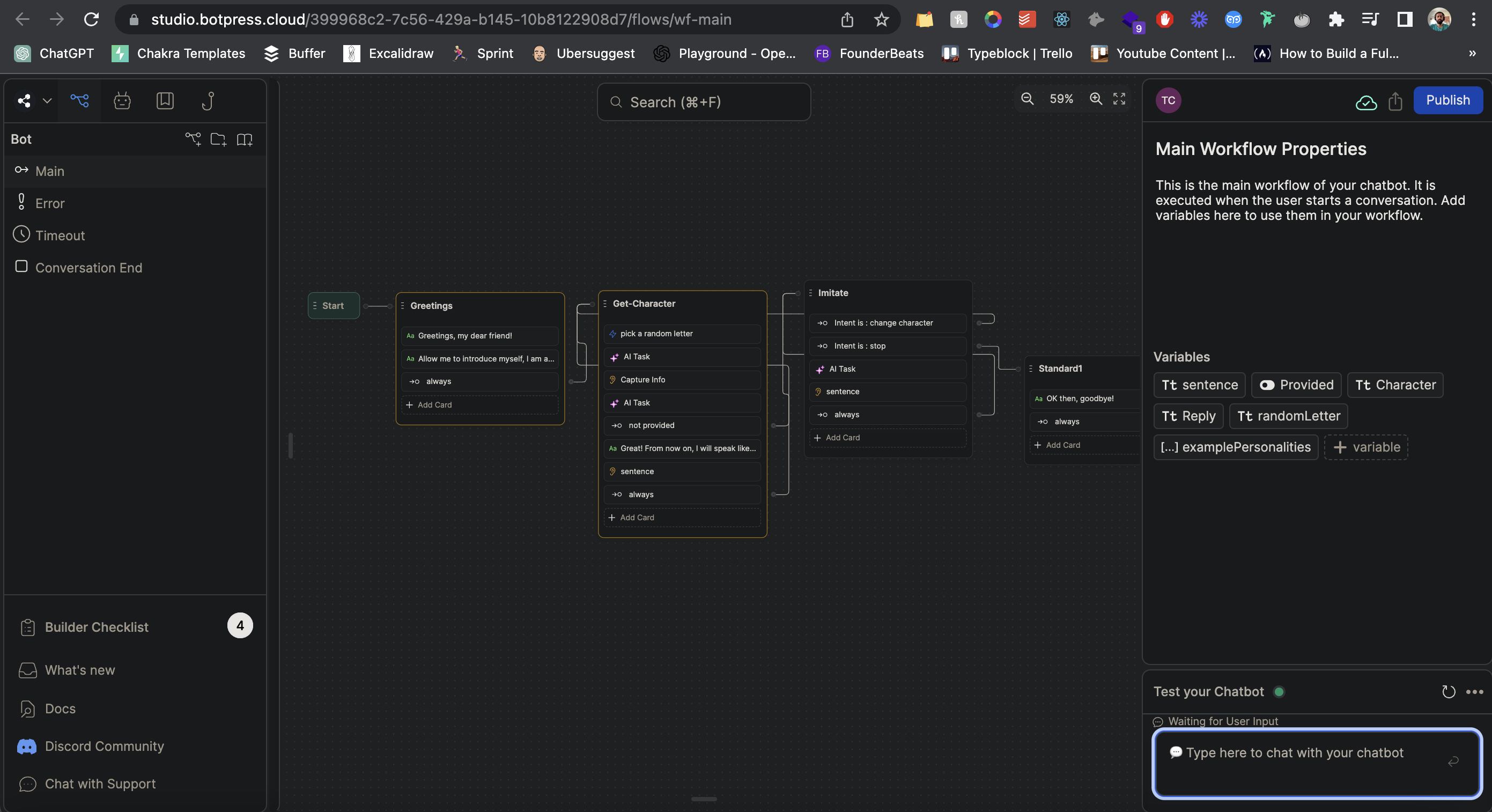The width and height of the screenshot is (1492, 812).
Task: Click the Publish button
Action: (1448, 100)
